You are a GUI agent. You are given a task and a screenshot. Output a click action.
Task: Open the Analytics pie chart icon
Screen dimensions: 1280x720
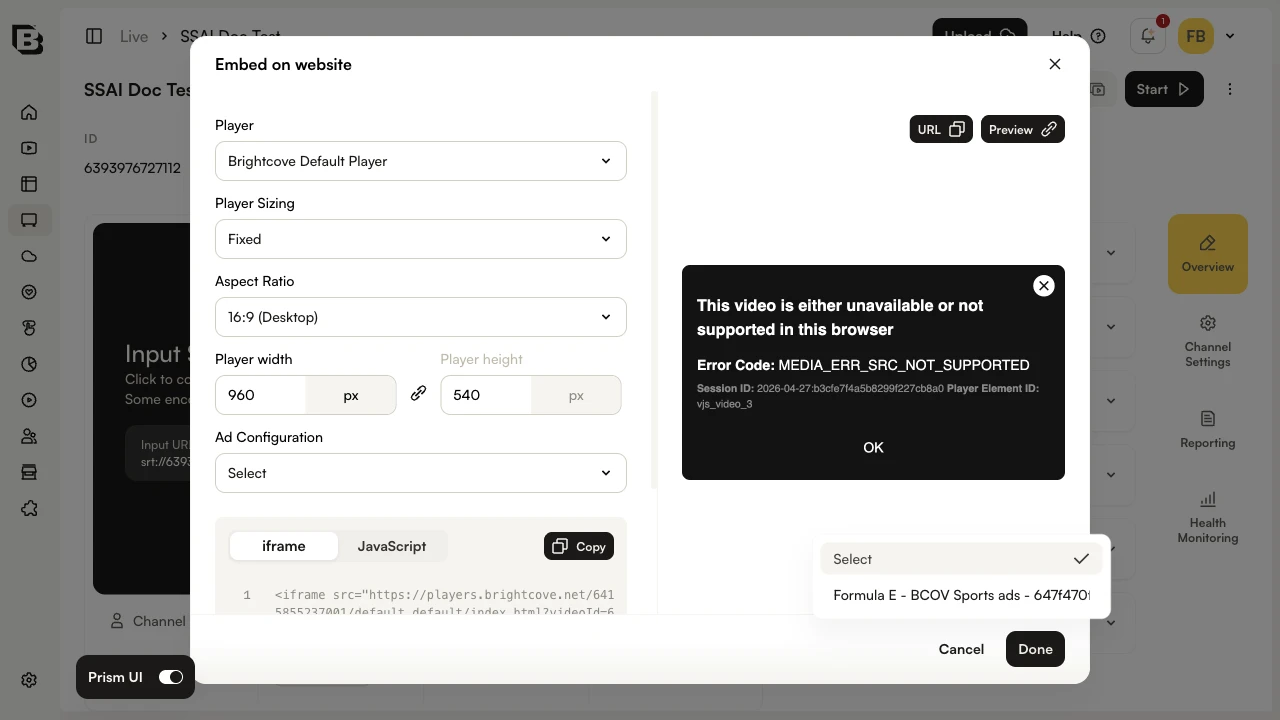[x=29, y=364]
